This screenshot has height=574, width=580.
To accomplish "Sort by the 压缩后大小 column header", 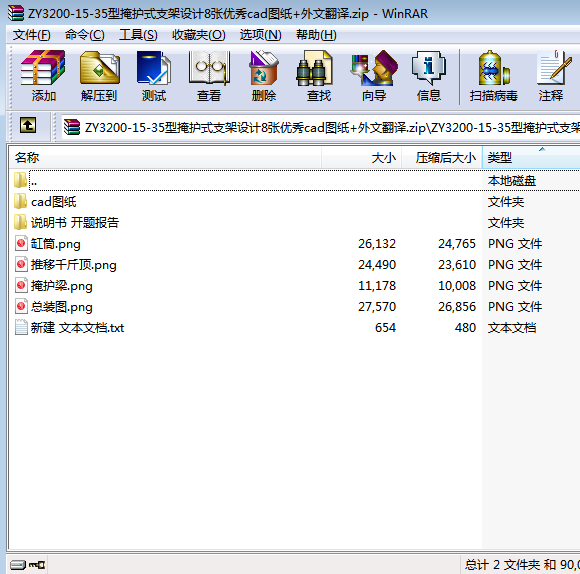I will (x=442, y=158).
